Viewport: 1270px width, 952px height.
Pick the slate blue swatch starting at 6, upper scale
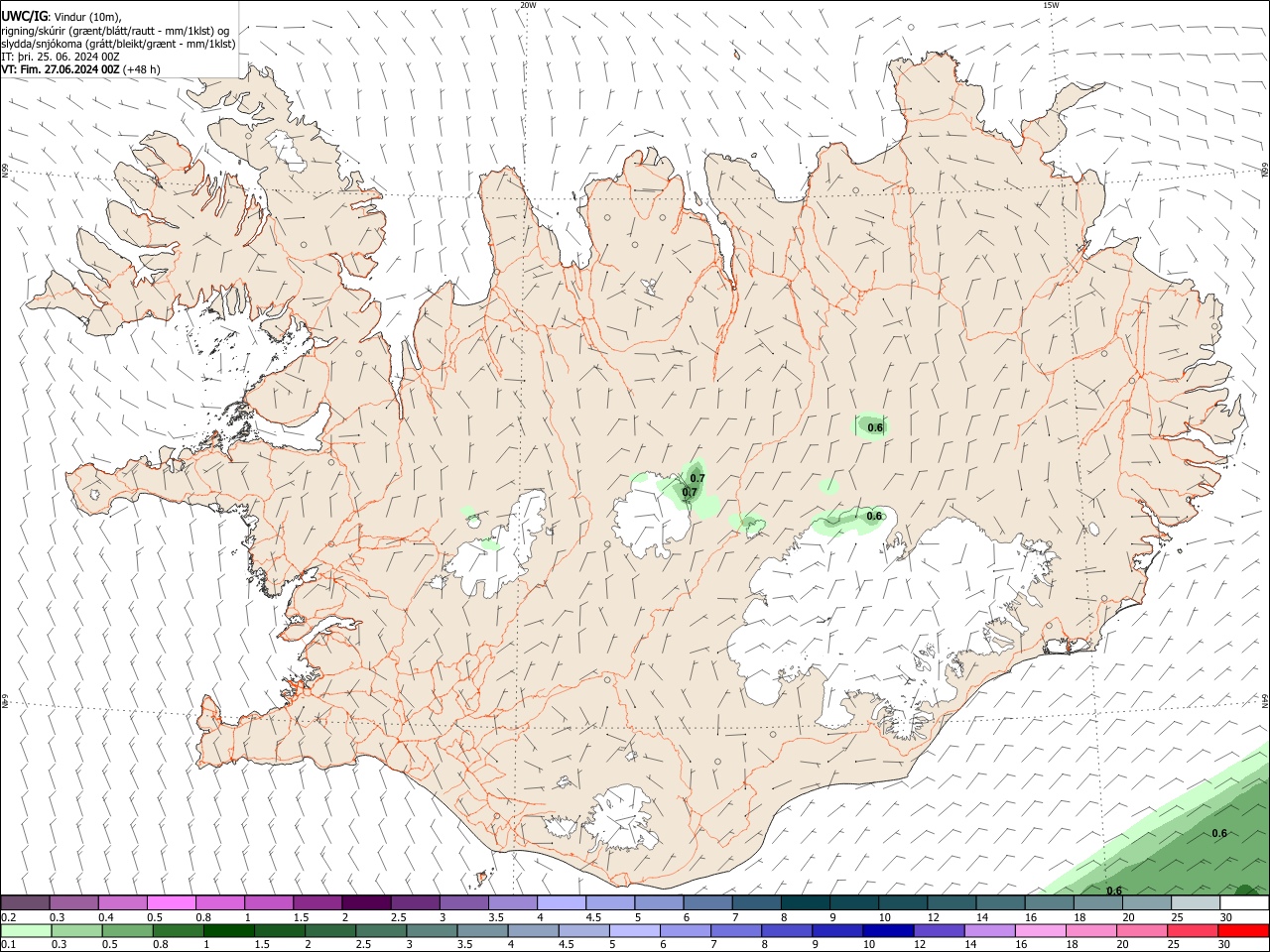(x=707, y=903)
